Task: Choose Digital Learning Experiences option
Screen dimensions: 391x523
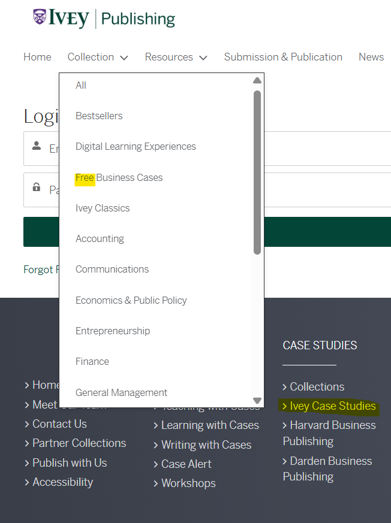Action: coord(135,146)
